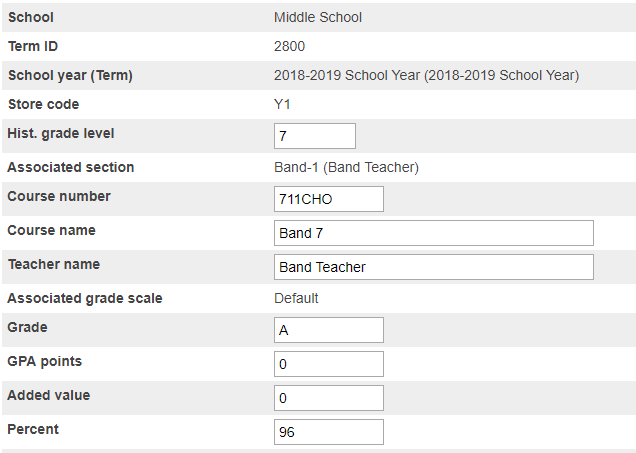Screen dimensions: 636x453
Task: Click the Course name field showing Band 7
Action: (x=433, y=233)
